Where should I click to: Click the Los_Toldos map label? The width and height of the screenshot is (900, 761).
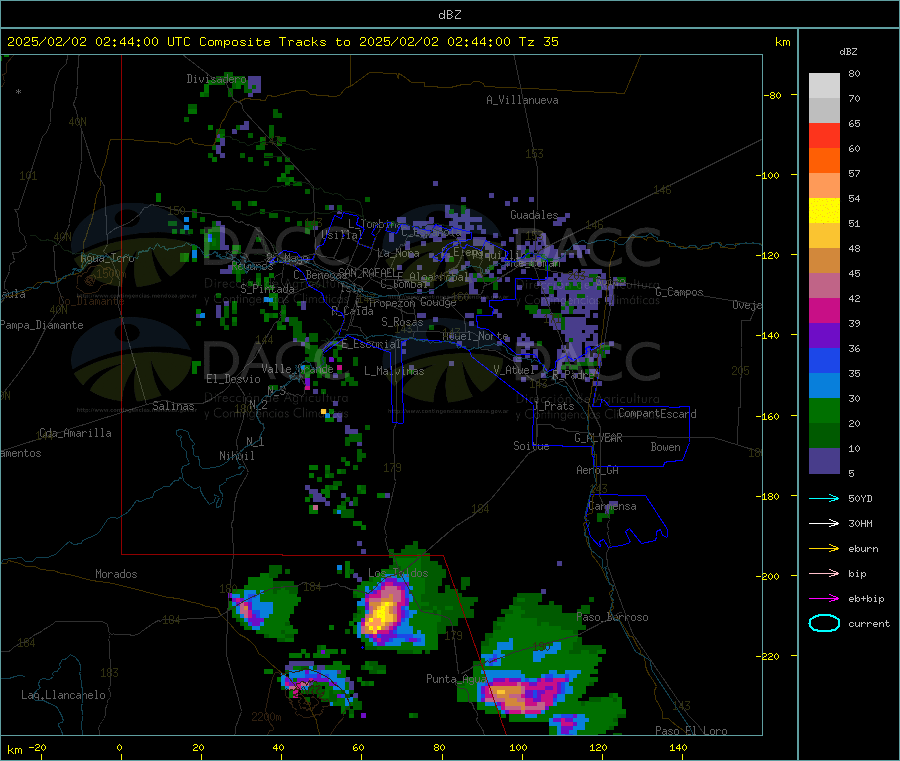tap(398, 573)
